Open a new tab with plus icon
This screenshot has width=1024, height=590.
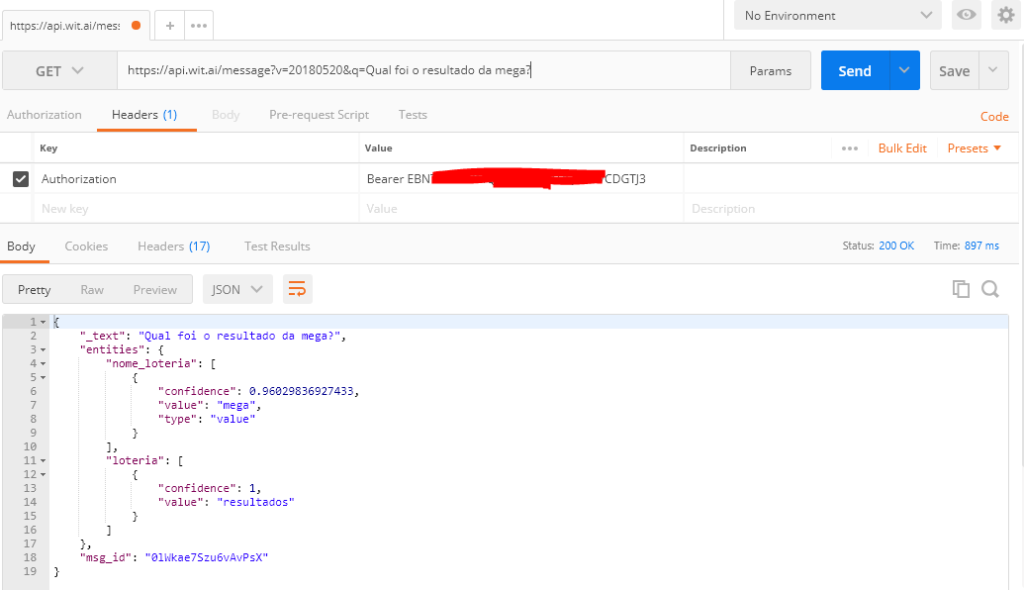(x=170, y=26)
